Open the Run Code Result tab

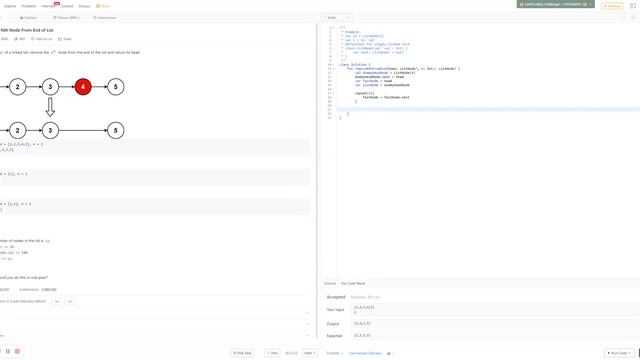353,283
